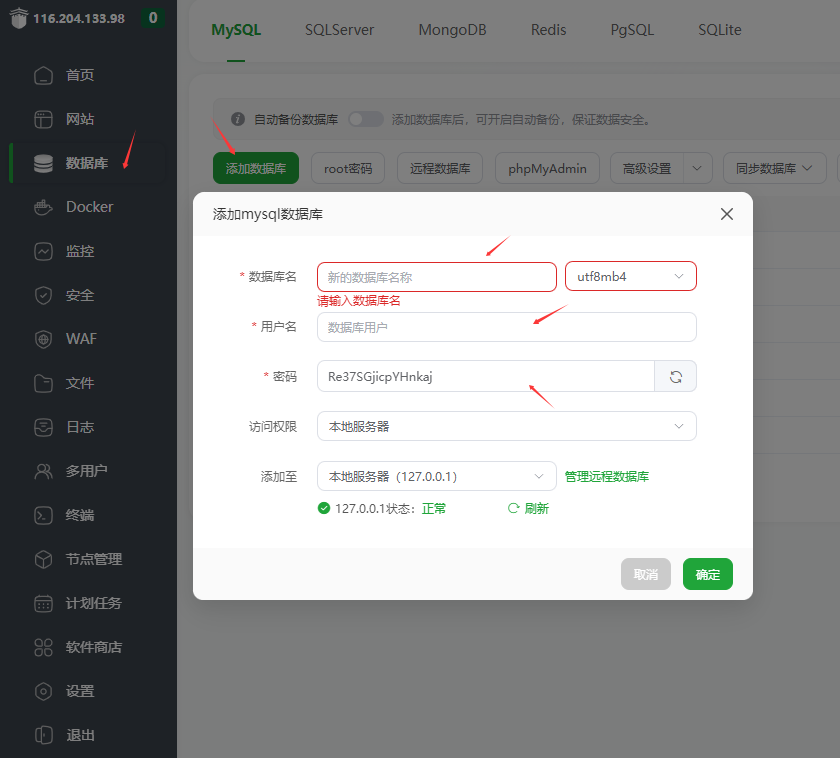Click the WAF globe shield icon
The image size is (840, 758).
point(43,339)
